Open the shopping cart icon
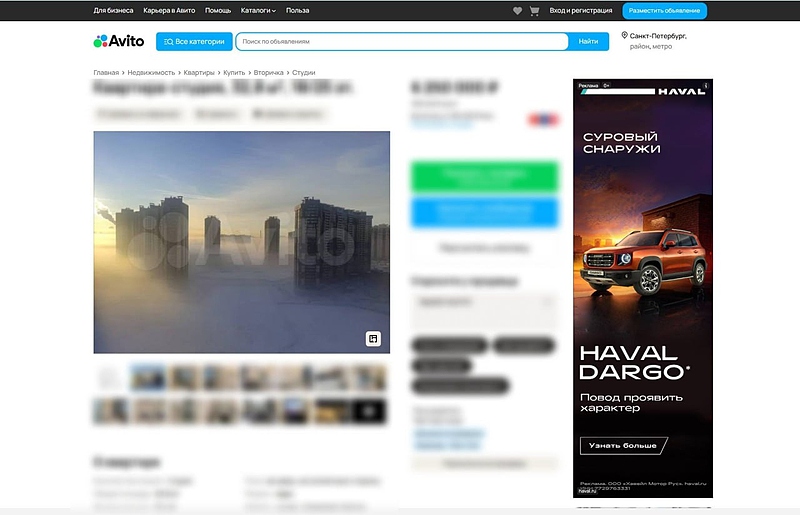Image resolution: width=800 pixels, height=515 pixels. pos(534,11)
